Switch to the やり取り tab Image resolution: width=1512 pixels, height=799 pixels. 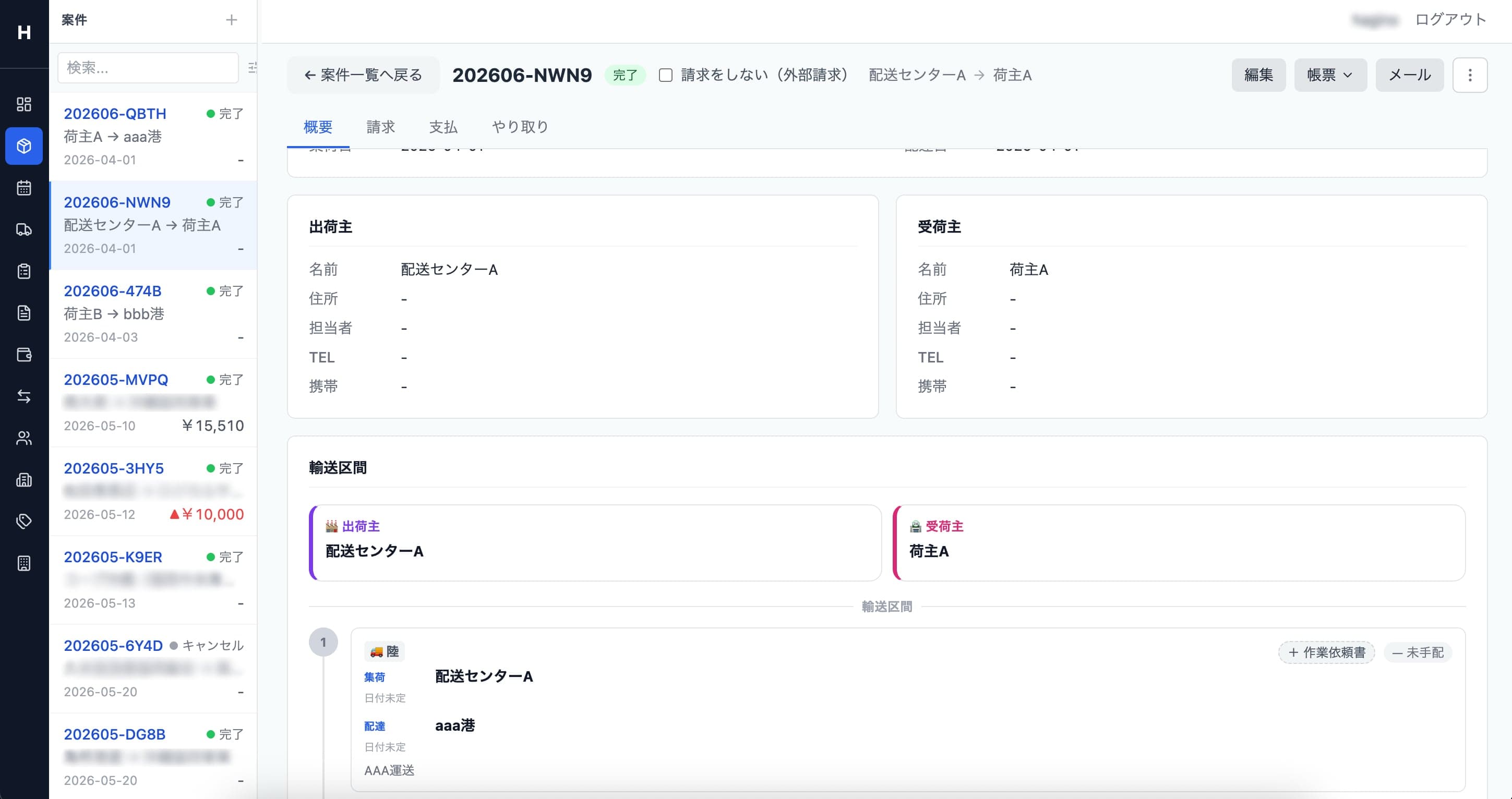(520, 127)
